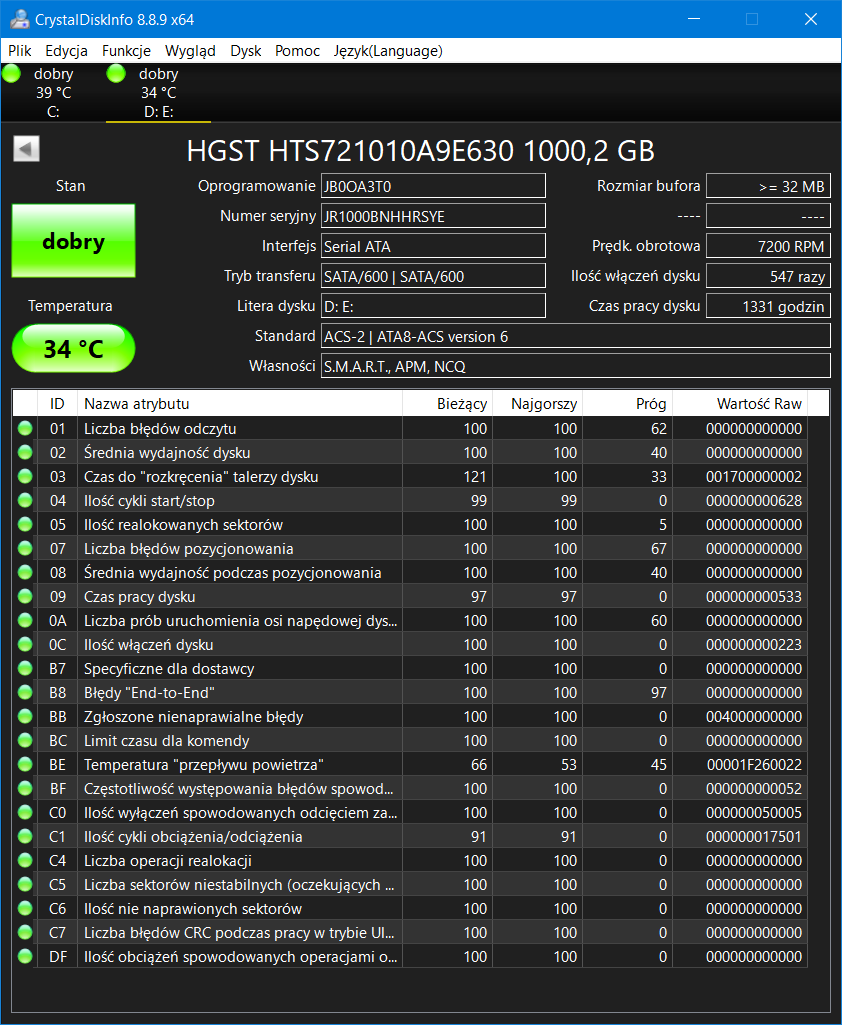
Task: Select the row Liczba błędów pozycjonowania
Action: point(410,549)
